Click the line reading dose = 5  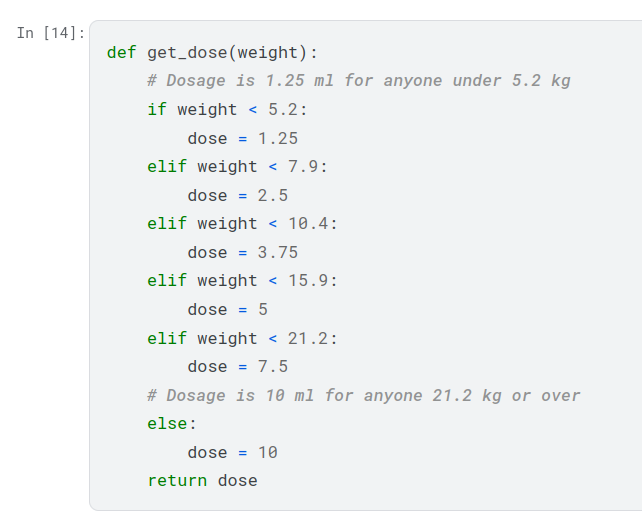pyautogui.click(x=227, y=309)
